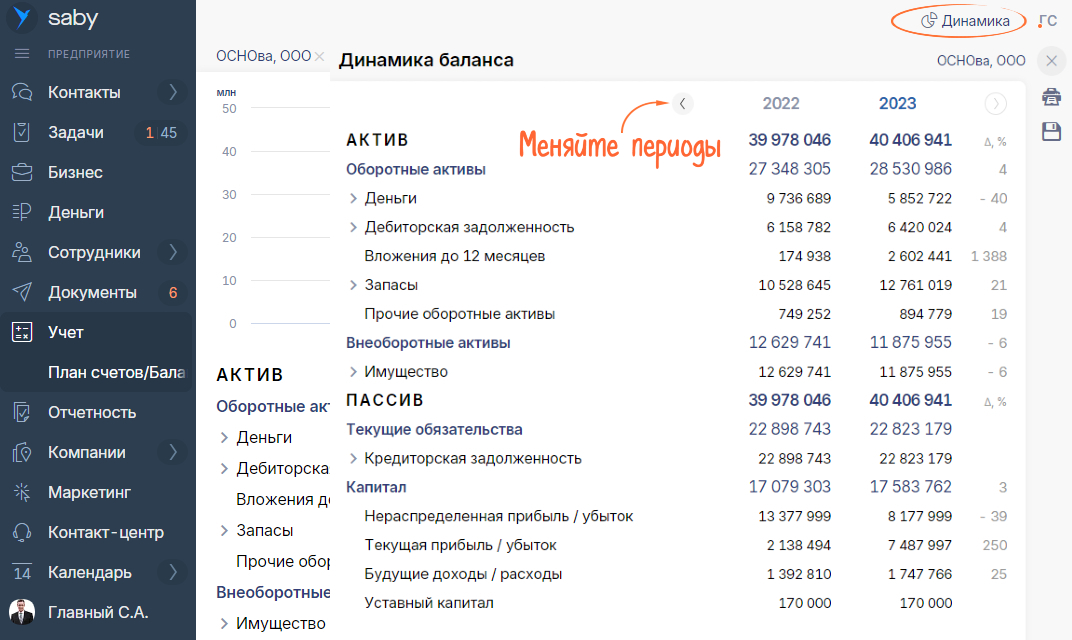Screen dimensions: 1072x640
Task: Go to Деньги in sidebar
Action: 75,212
